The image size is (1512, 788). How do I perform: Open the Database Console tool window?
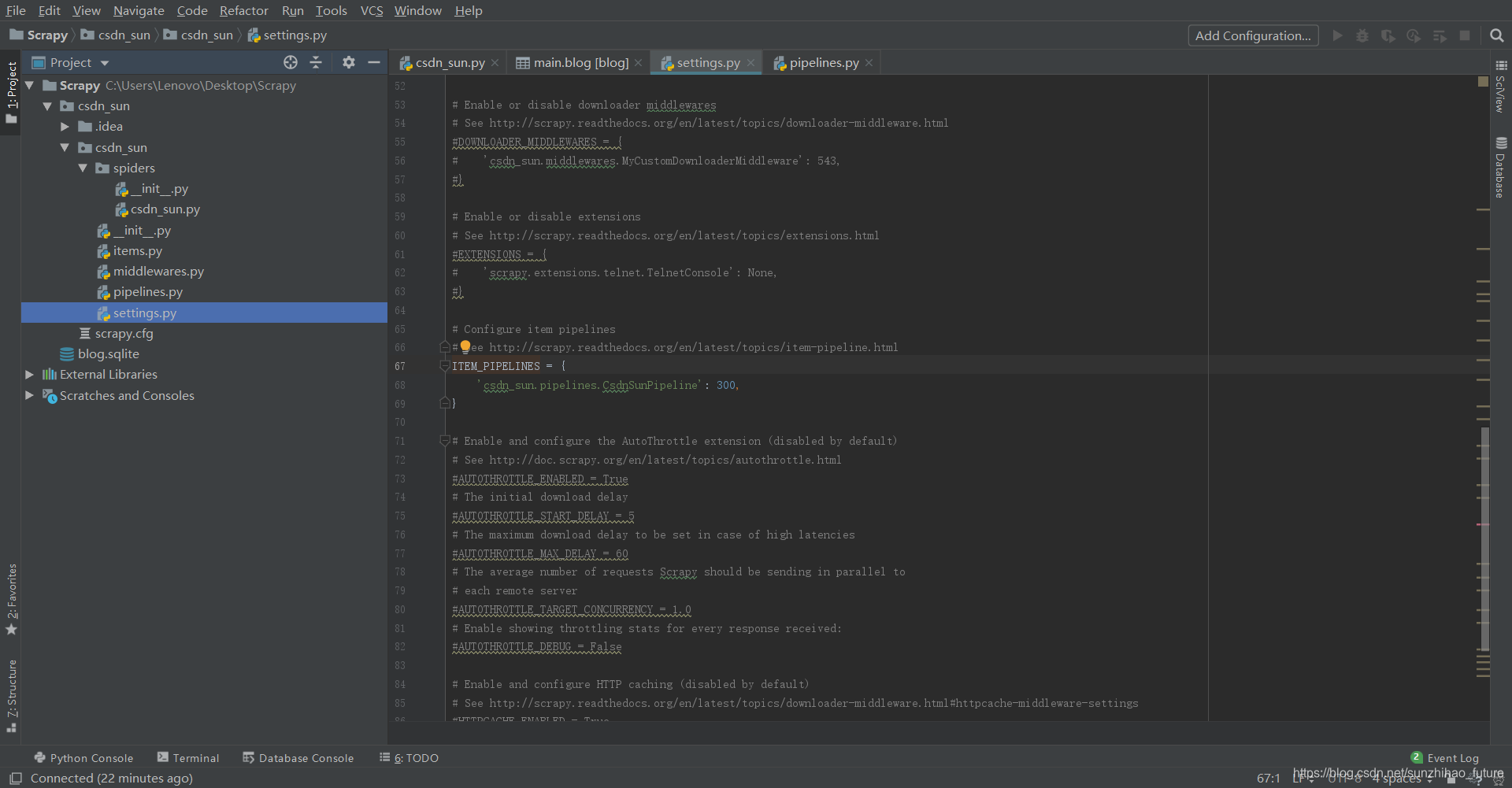pyautogui.click(x=298, y=758)
